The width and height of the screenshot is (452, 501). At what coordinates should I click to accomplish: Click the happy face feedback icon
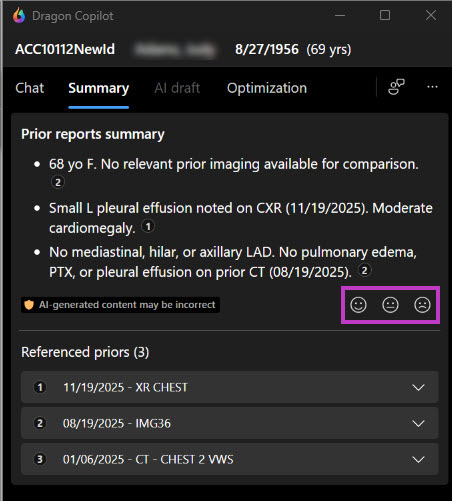pos(358,305)
